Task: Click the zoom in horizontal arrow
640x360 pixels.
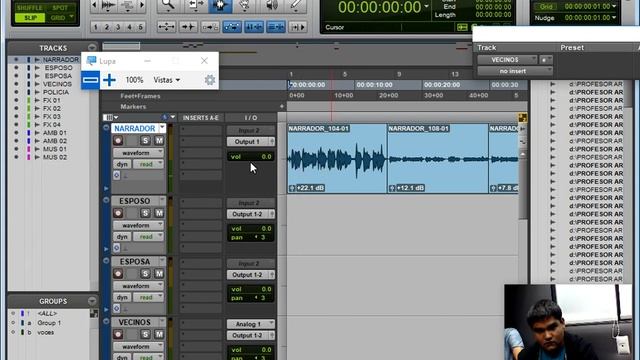Action: coord(142,5)
